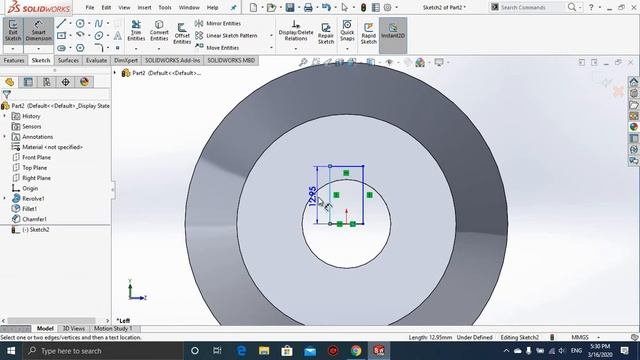Select the Straight Slot tool

click(62, 48)
